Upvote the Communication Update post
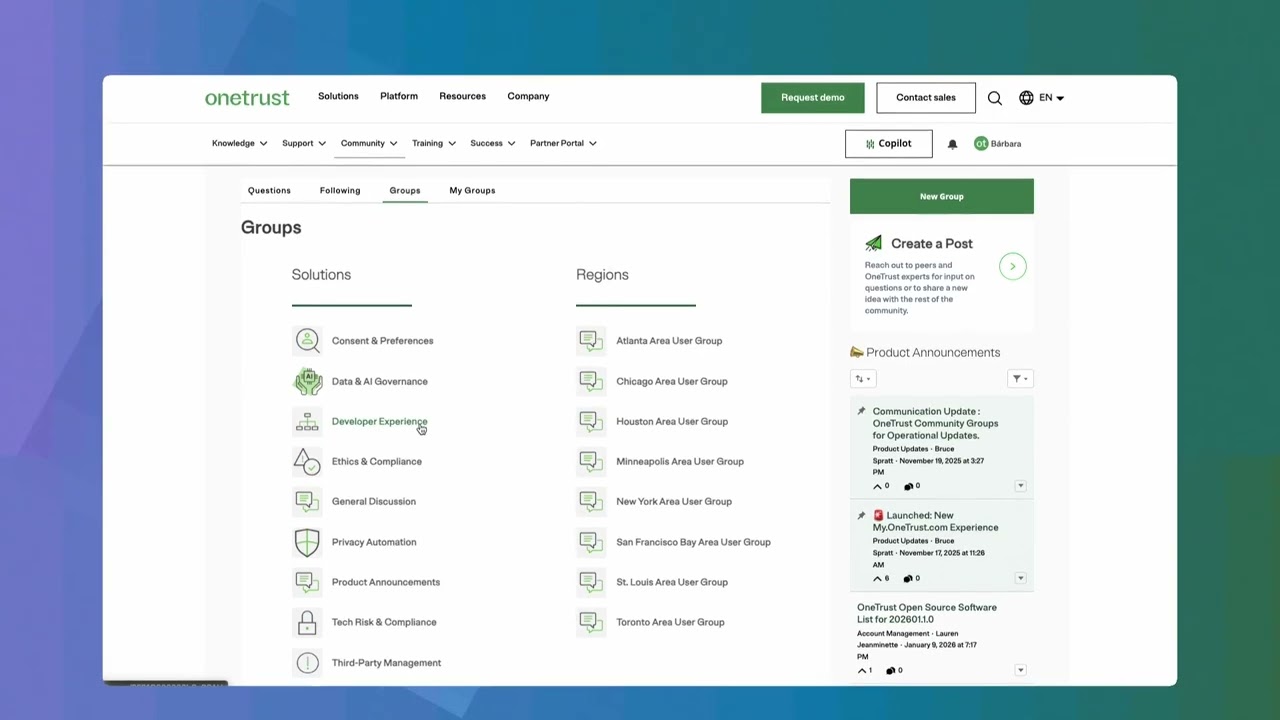This screenshot has width=1280, height=720. click(x=878, y=486)
